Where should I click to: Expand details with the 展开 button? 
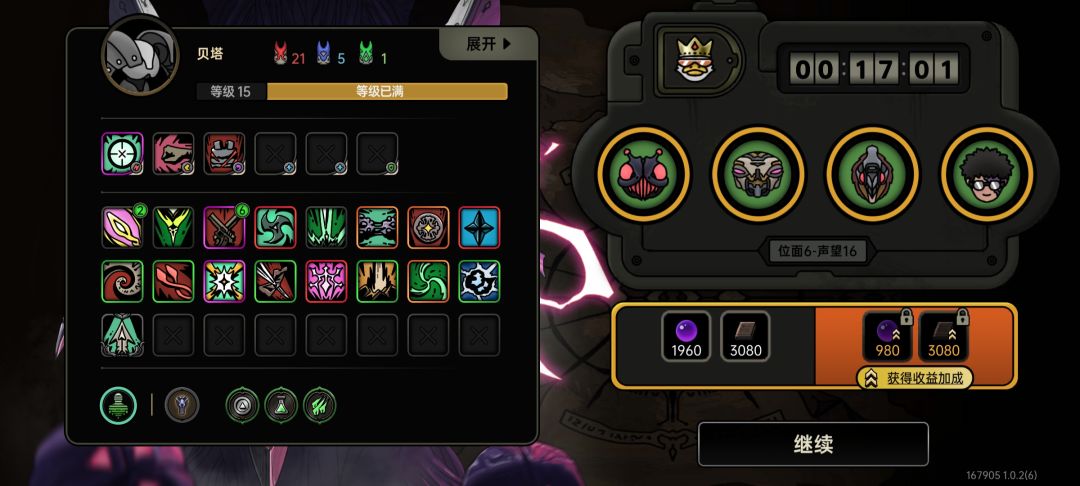[488, 45]
